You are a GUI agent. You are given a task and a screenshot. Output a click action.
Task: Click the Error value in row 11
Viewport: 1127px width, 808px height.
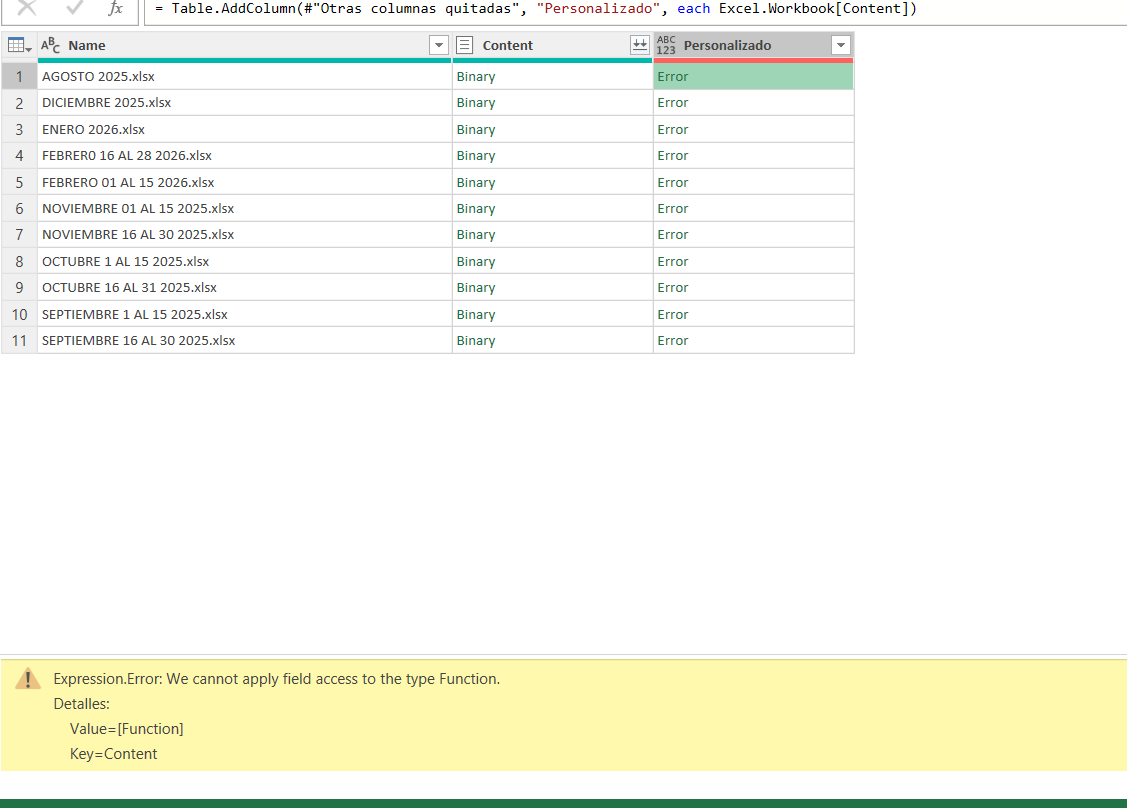point(673,341)
